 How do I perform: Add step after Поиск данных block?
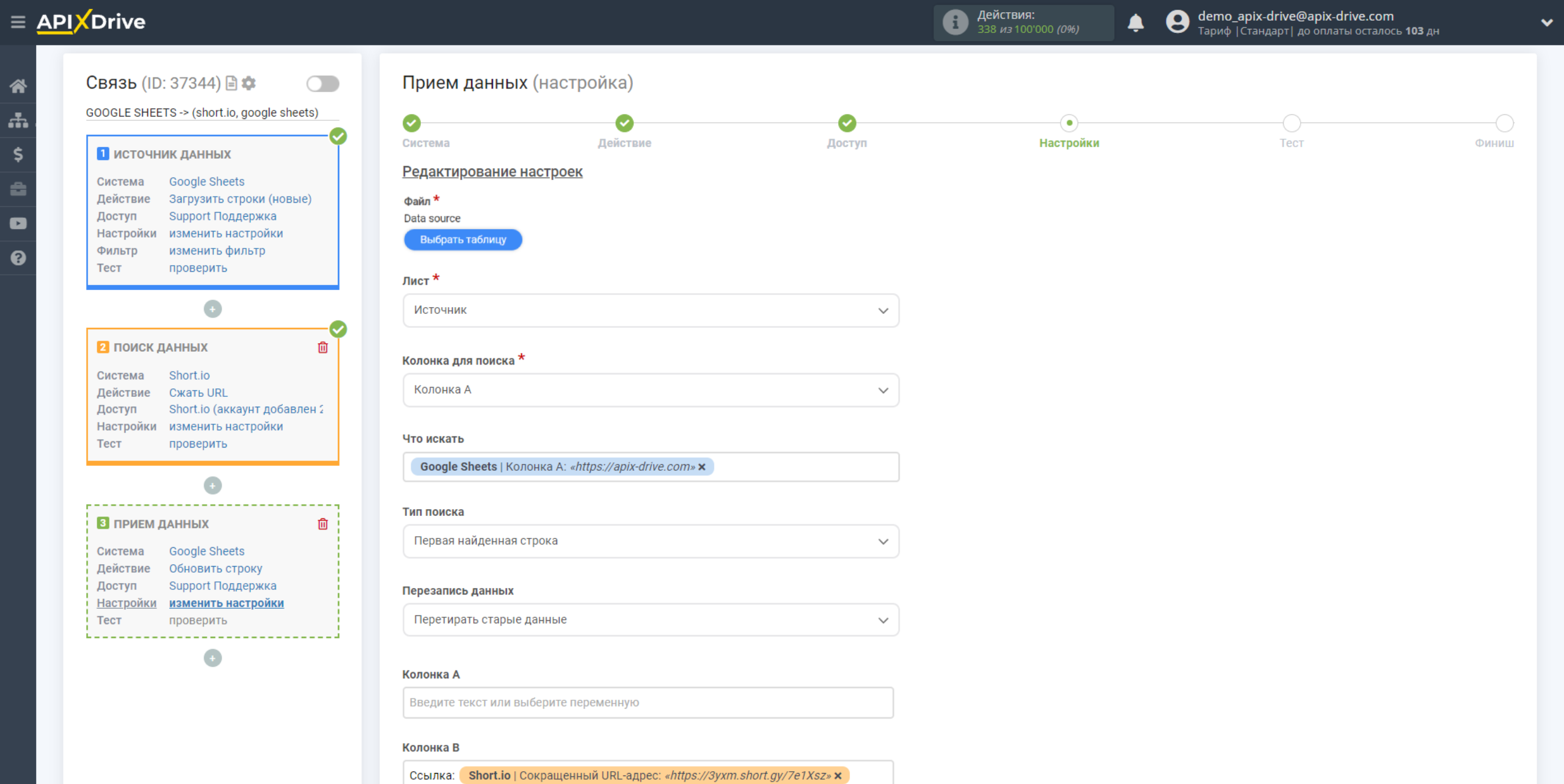[x=213, y=485]
